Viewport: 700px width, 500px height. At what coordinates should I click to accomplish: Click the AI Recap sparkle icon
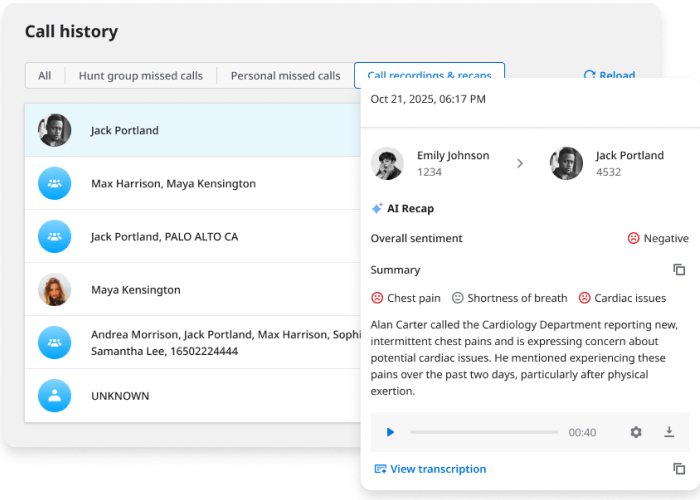click(377, 209)
